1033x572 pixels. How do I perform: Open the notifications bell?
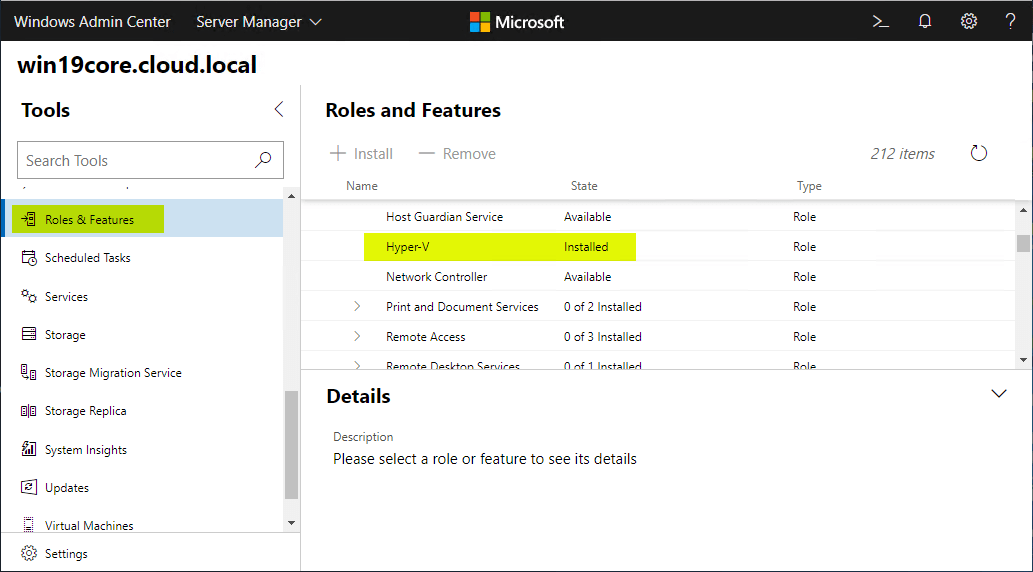click(925, 22)
